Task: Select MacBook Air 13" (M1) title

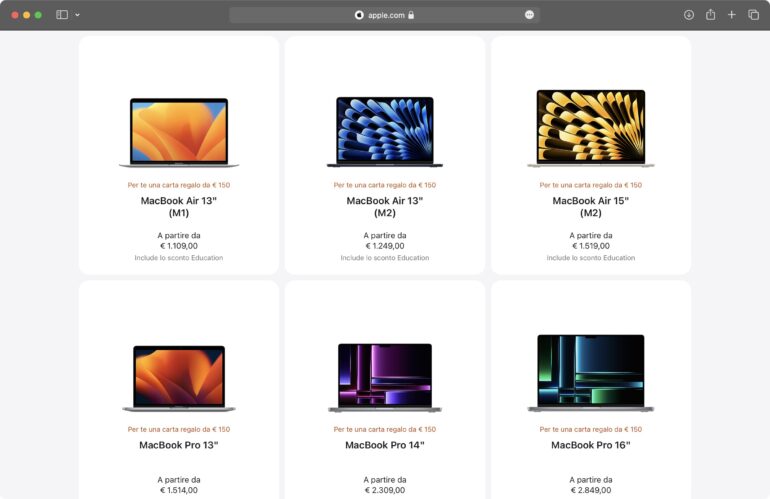Action: click(179, 207)
